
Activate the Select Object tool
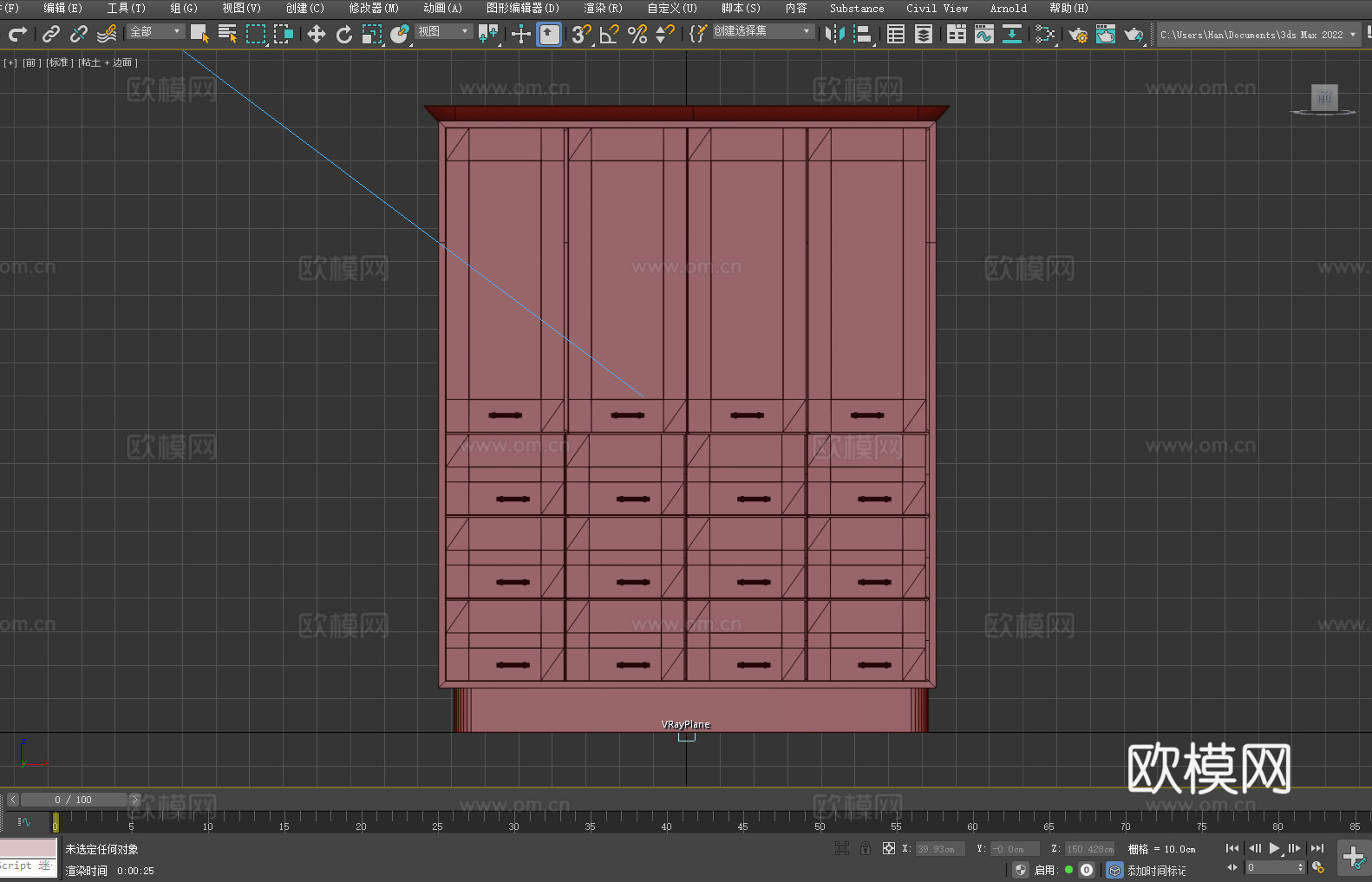pos(199,34)
